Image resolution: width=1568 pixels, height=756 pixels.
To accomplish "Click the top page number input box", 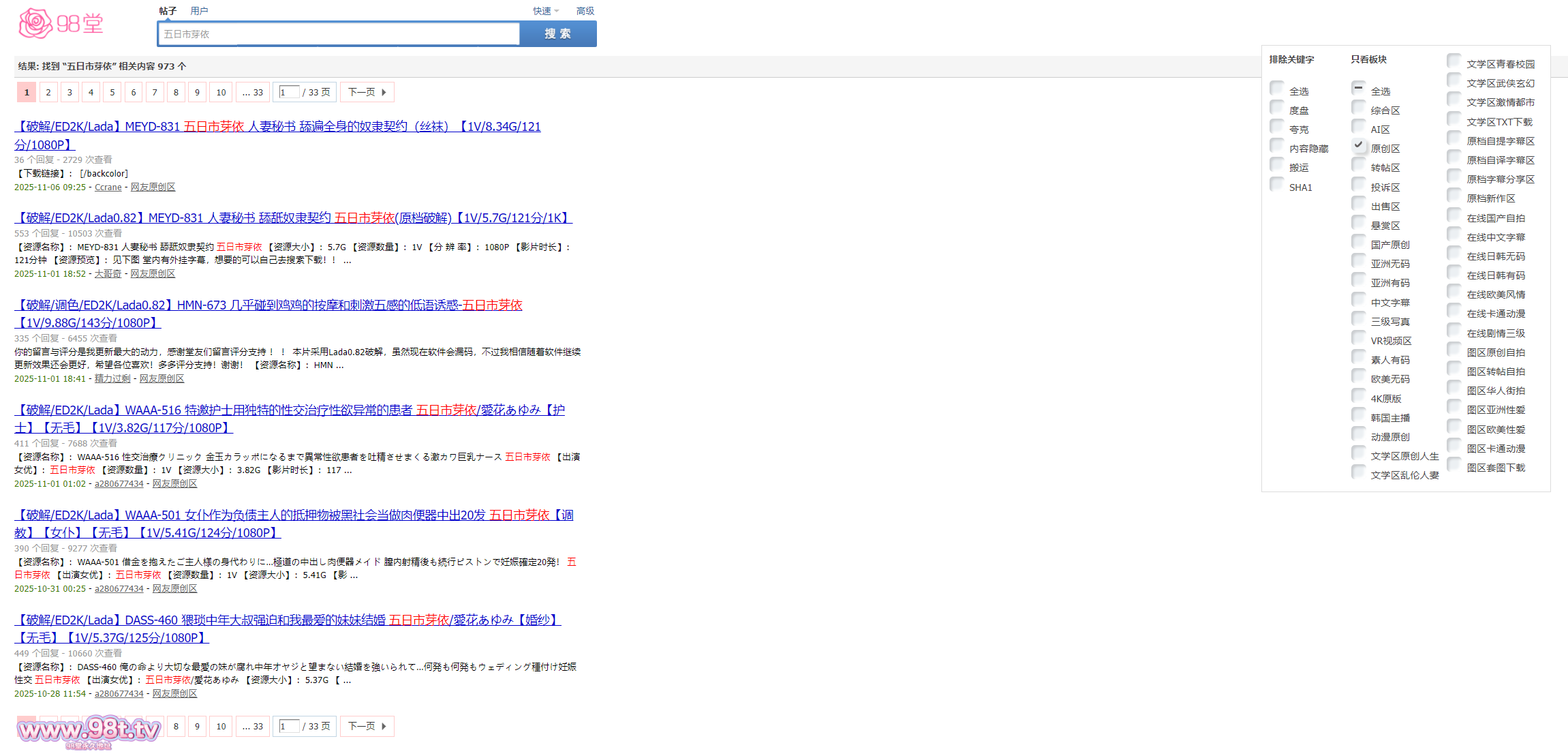I will click(x=290, y=92).
